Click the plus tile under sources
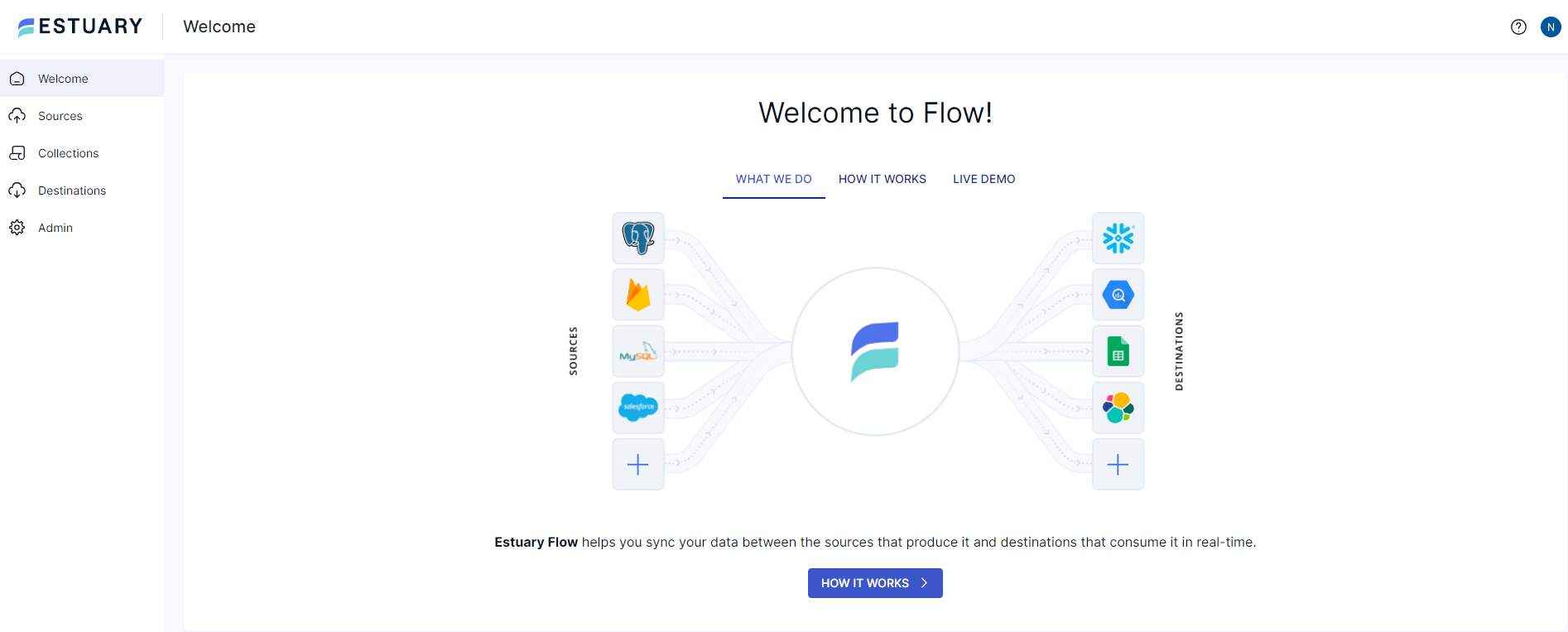This screenshot has height=632, width=1568. click(638, 464)
